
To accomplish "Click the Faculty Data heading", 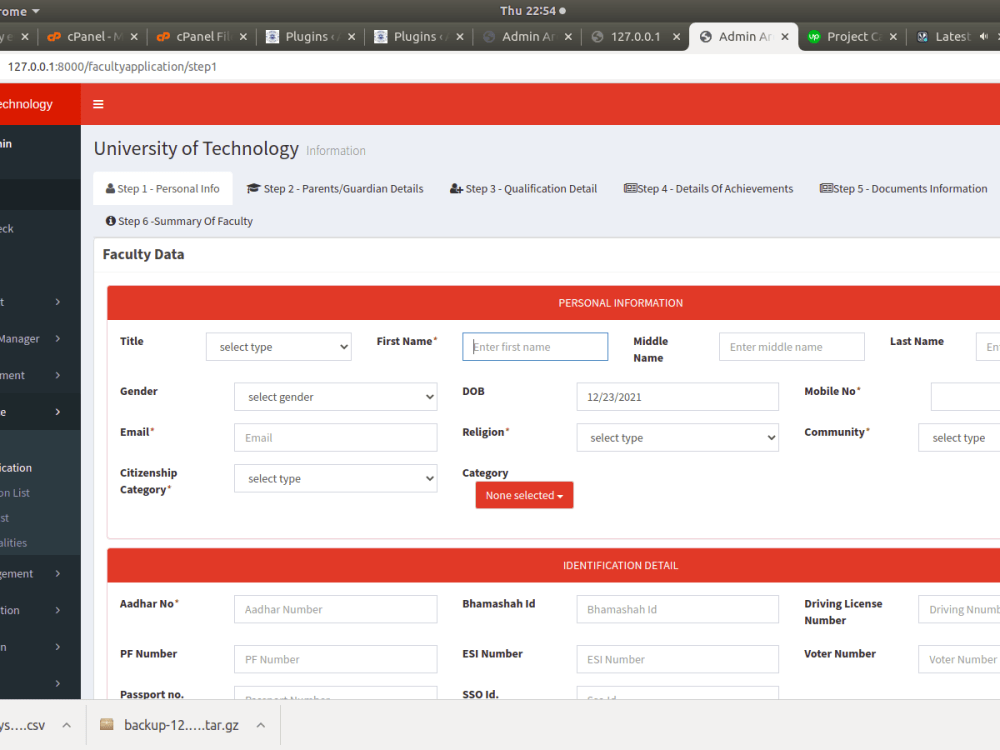I will pyautogui.click(x=143, y=254).
